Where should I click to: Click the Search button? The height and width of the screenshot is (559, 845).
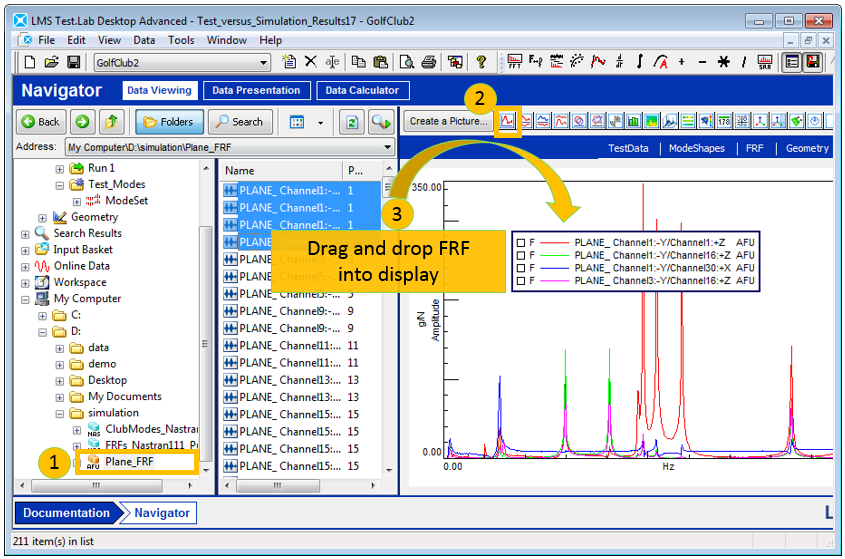(239, 122)
